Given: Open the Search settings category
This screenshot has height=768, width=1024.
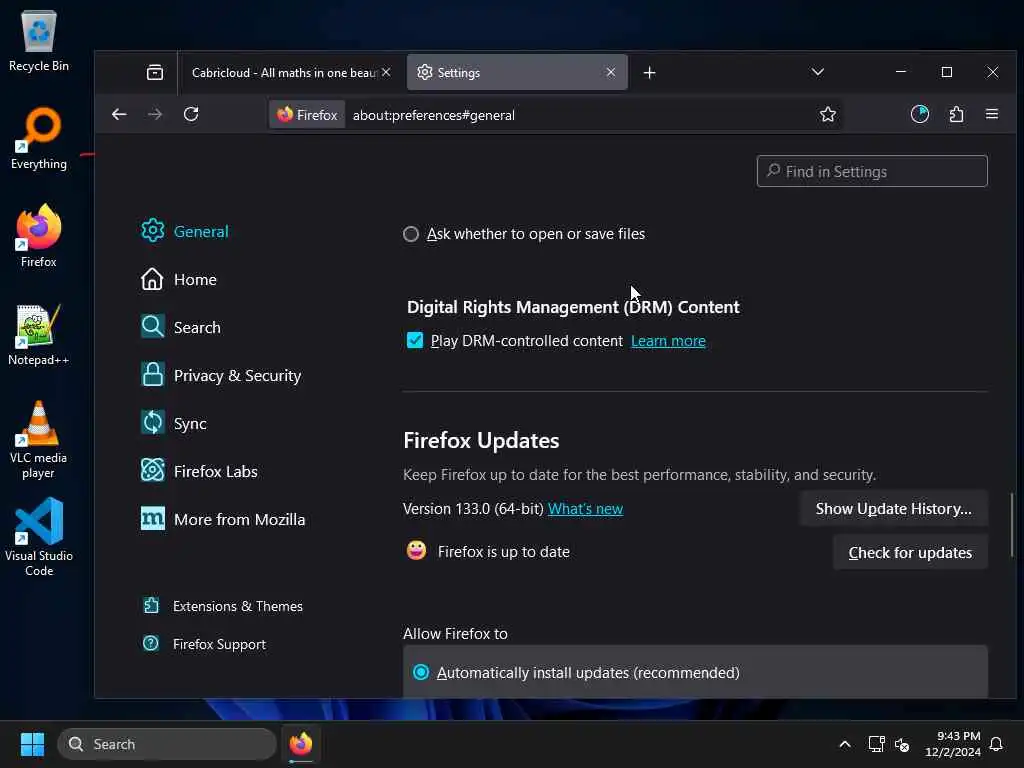Looking at the screenshot, I should pos(181,327).
